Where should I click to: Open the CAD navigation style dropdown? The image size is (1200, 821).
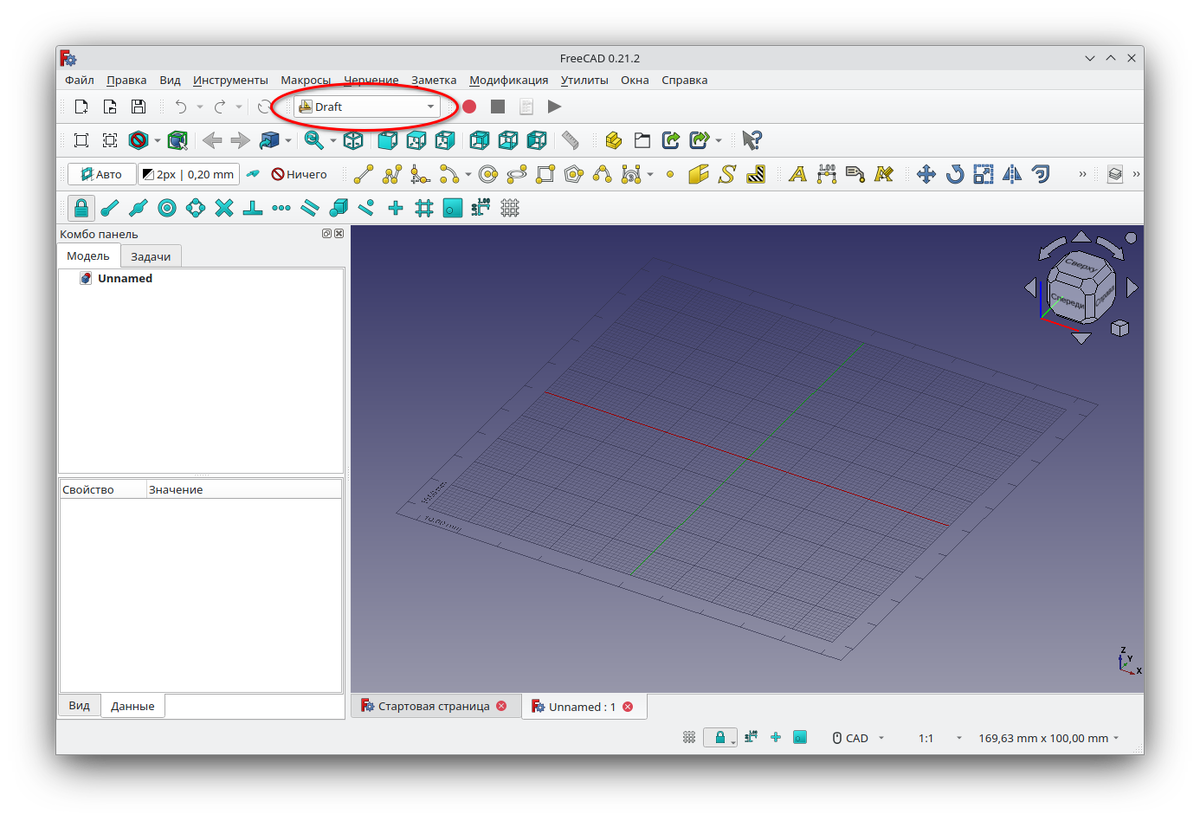click(859, 738)
